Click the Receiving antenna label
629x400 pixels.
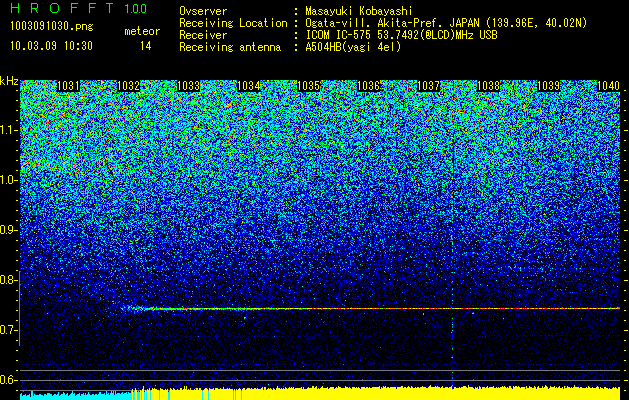230,47
